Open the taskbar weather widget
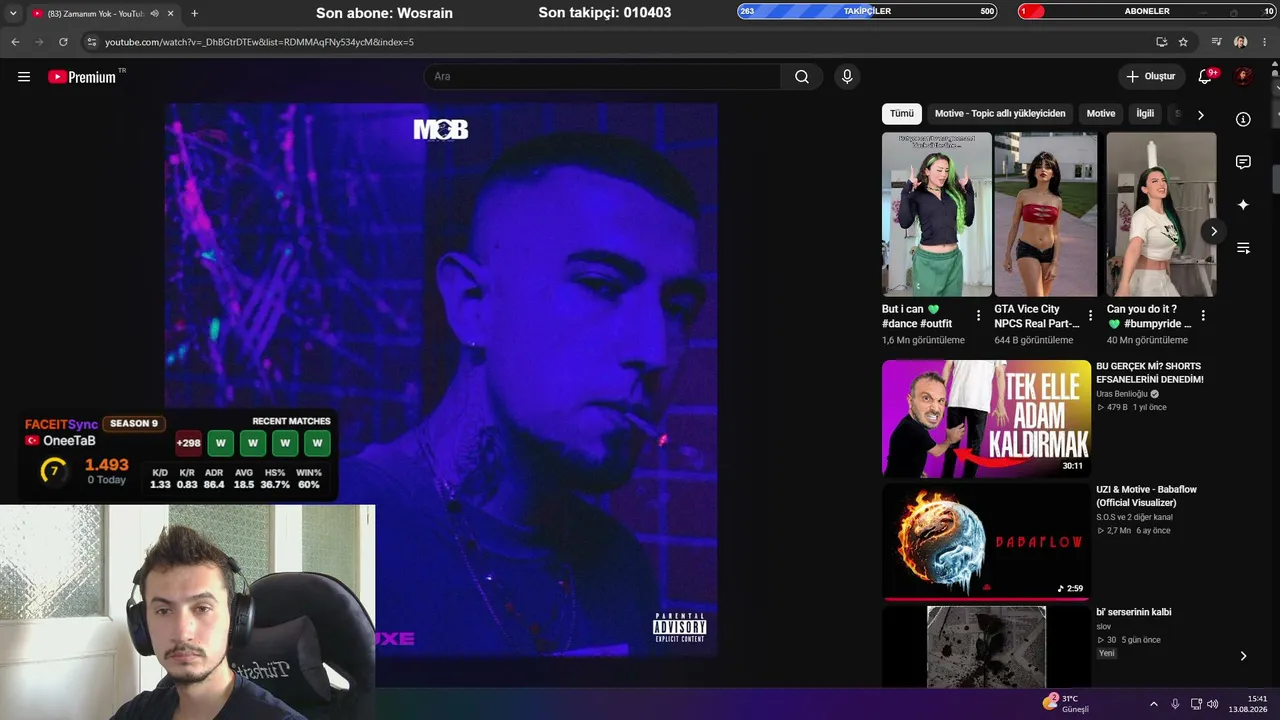 pos(1065,703)
